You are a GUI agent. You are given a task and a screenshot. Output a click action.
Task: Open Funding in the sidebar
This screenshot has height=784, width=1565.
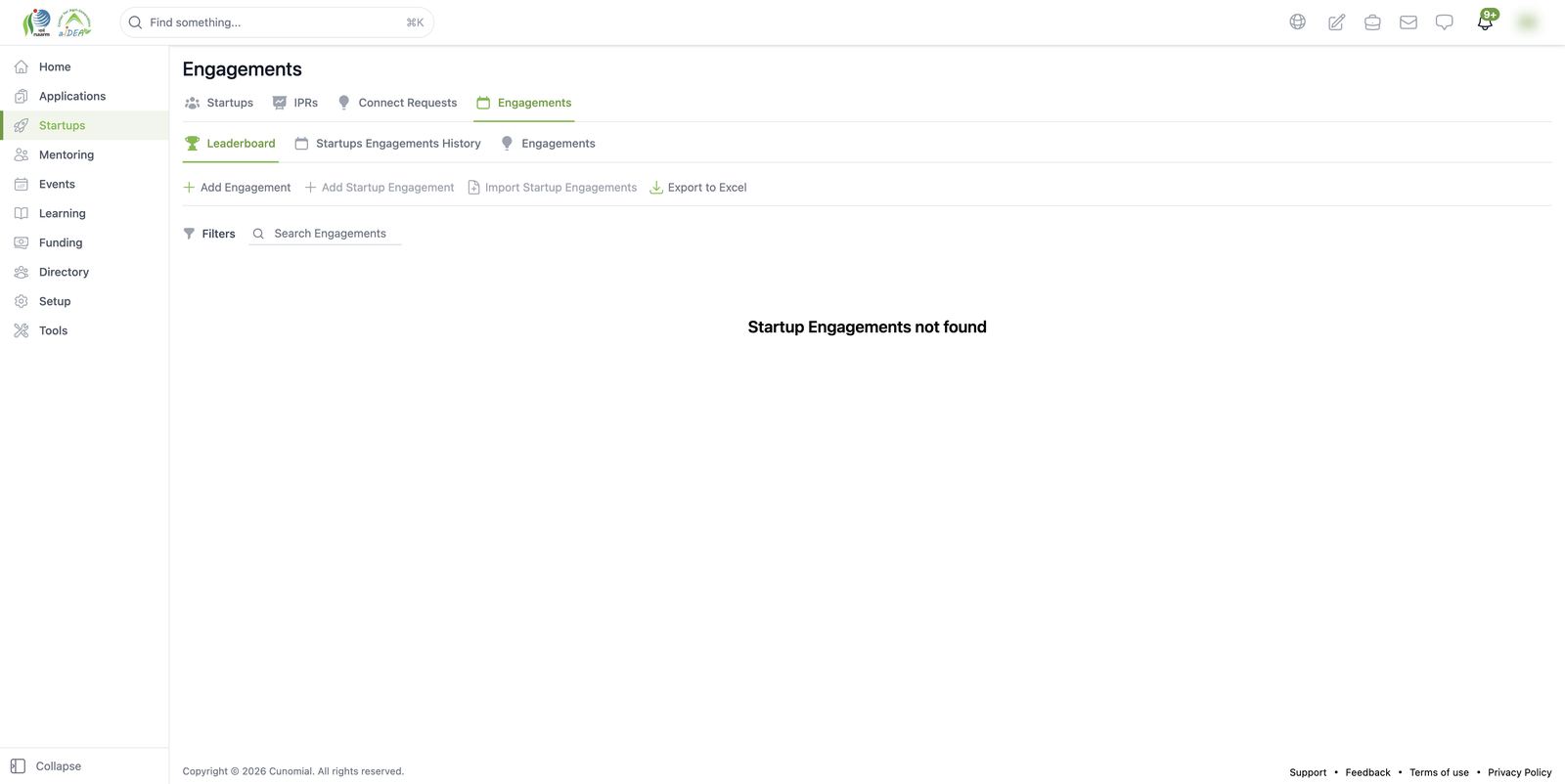tap(84, 242)
